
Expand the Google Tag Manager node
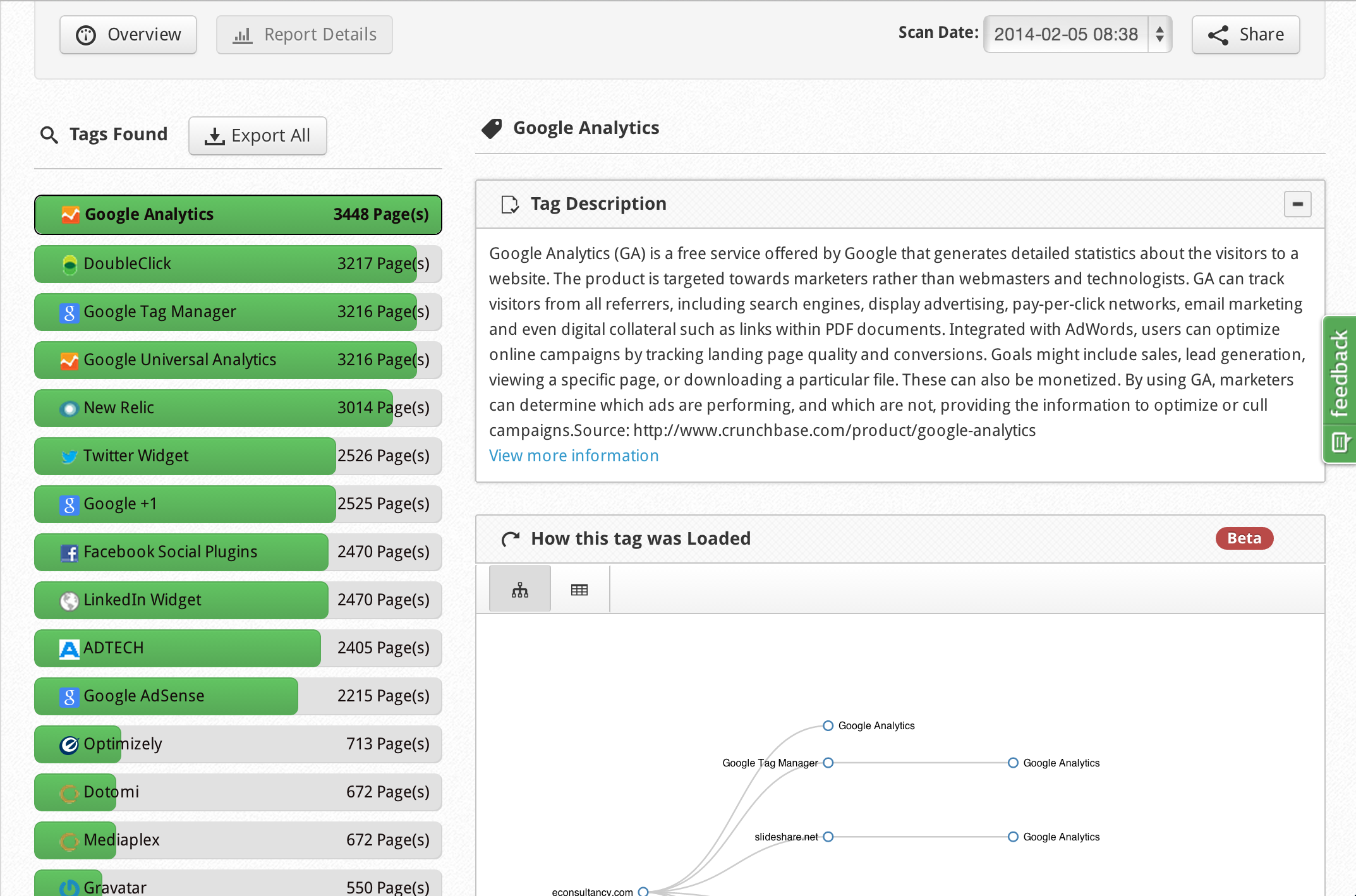tap(828, 763)
